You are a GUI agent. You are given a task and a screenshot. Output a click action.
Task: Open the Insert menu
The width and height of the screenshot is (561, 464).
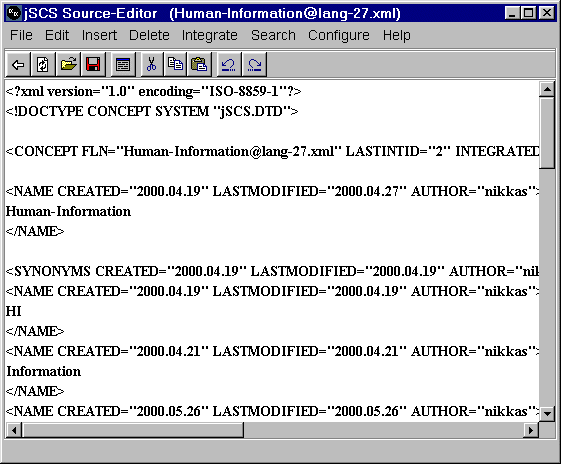click(99, 35)
